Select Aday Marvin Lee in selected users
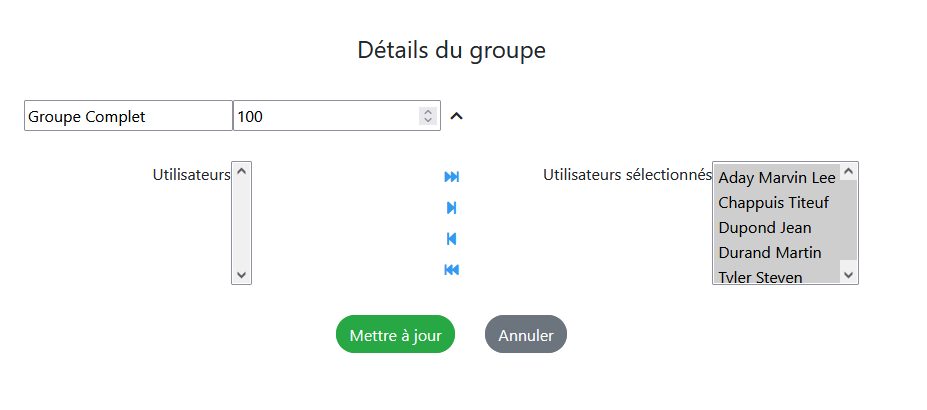 777,178
